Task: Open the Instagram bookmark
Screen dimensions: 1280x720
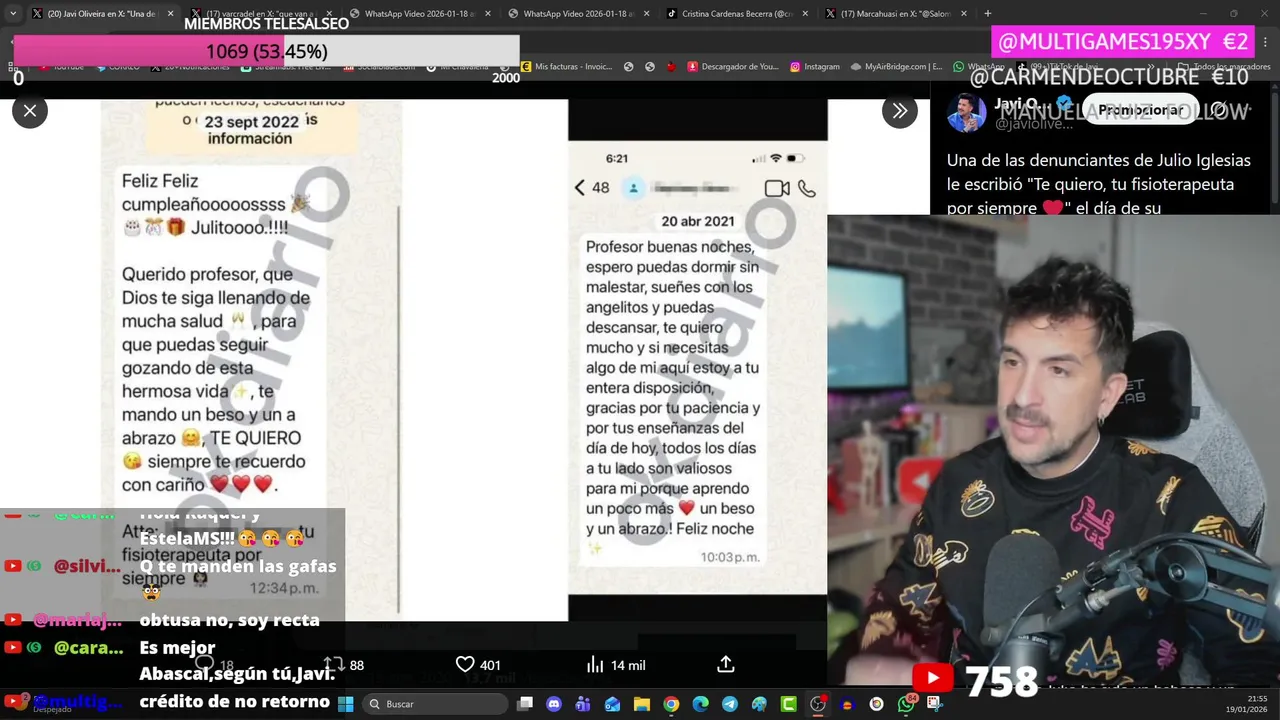Action: point(814,67)
